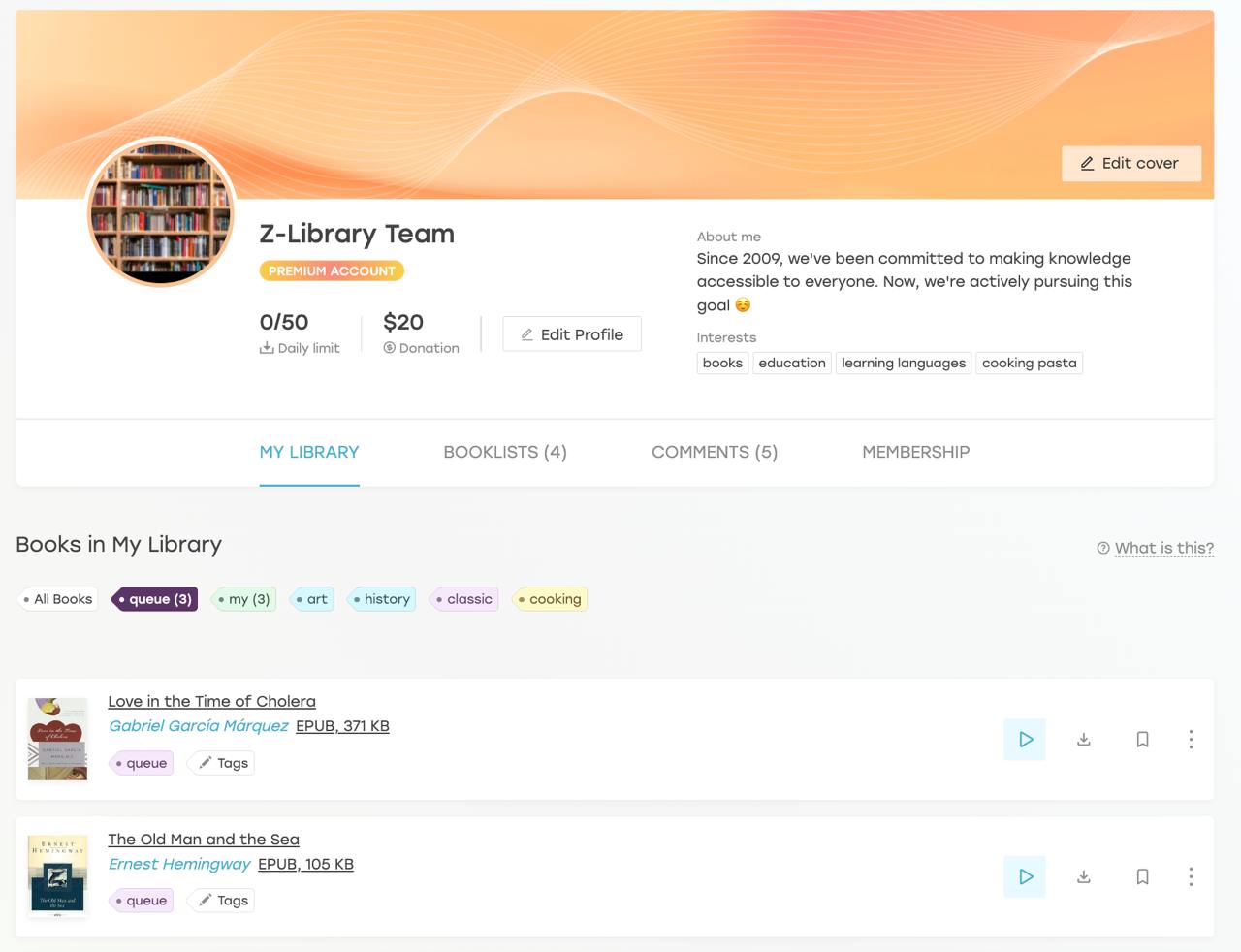Click the learning languages interest tag

pyautogui.click(x=904, y=364)
